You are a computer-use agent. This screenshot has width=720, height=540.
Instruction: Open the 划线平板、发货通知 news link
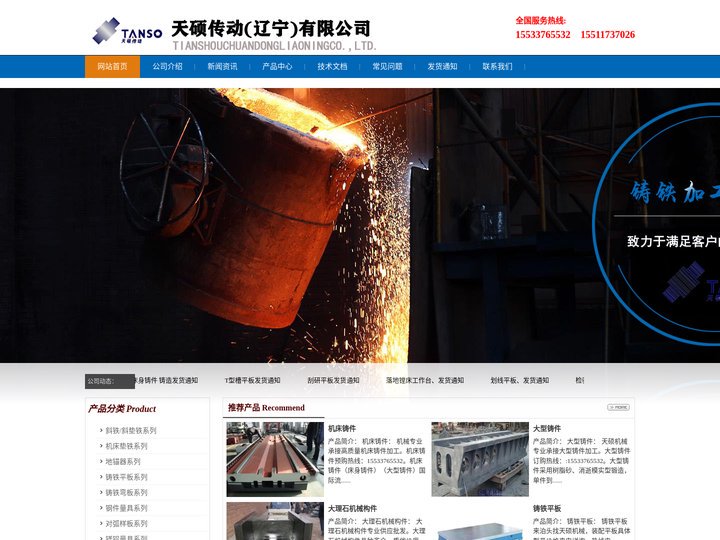[x=520, y=381]
